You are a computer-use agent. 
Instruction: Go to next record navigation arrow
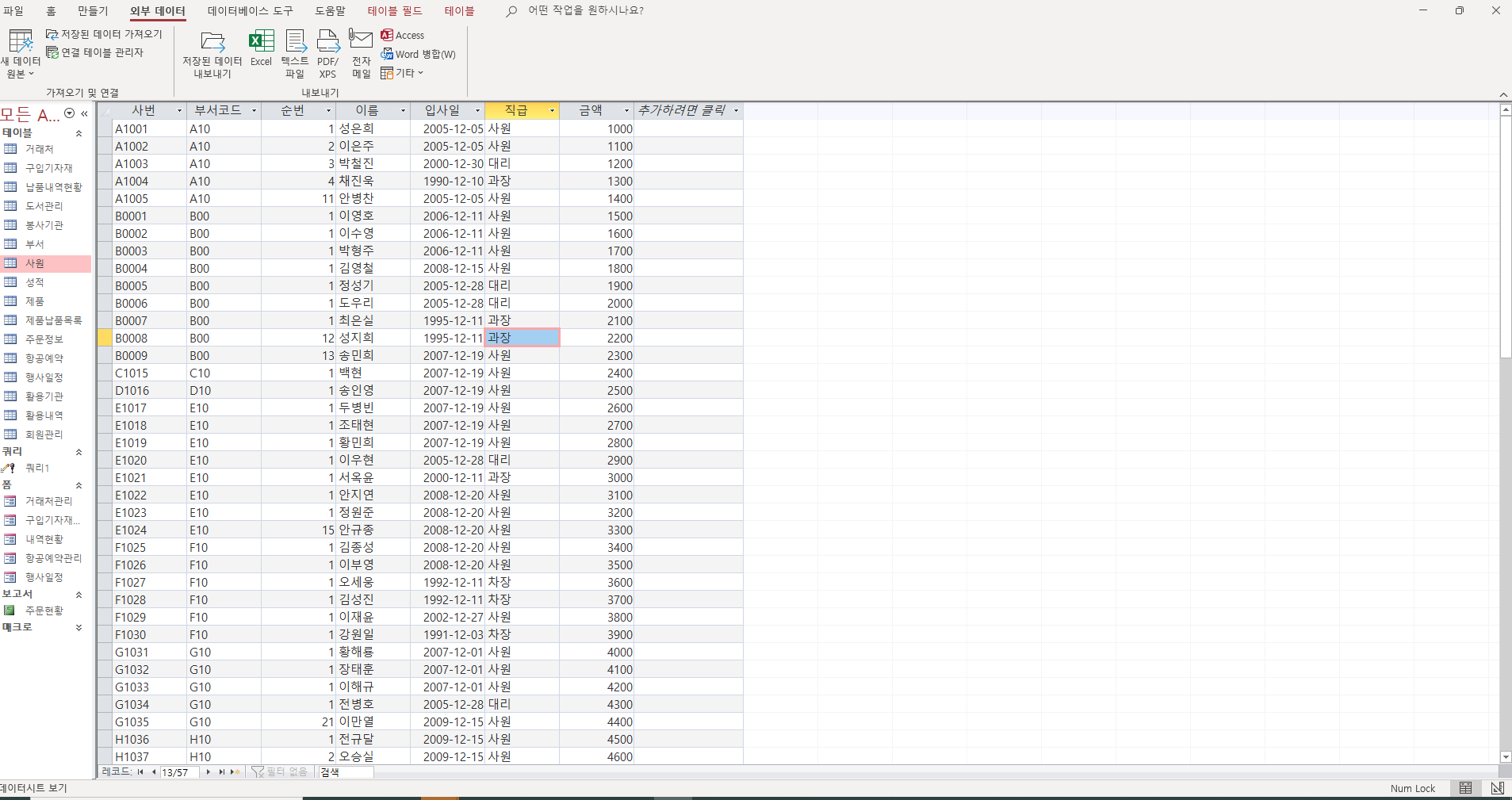tap(209, 772)
